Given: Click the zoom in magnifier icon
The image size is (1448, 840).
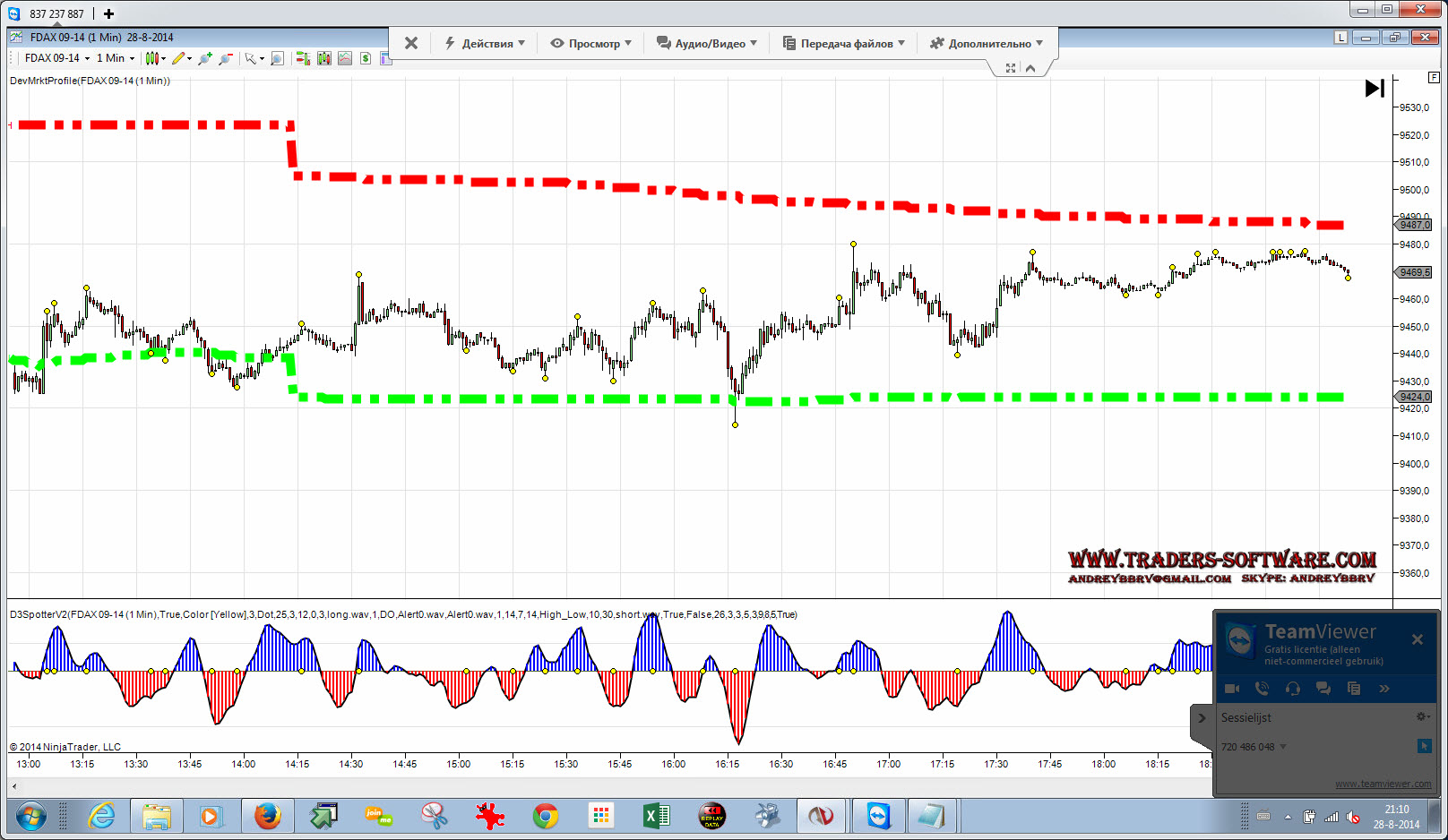Looking at the screenshot, I should (x=205, y=58).
